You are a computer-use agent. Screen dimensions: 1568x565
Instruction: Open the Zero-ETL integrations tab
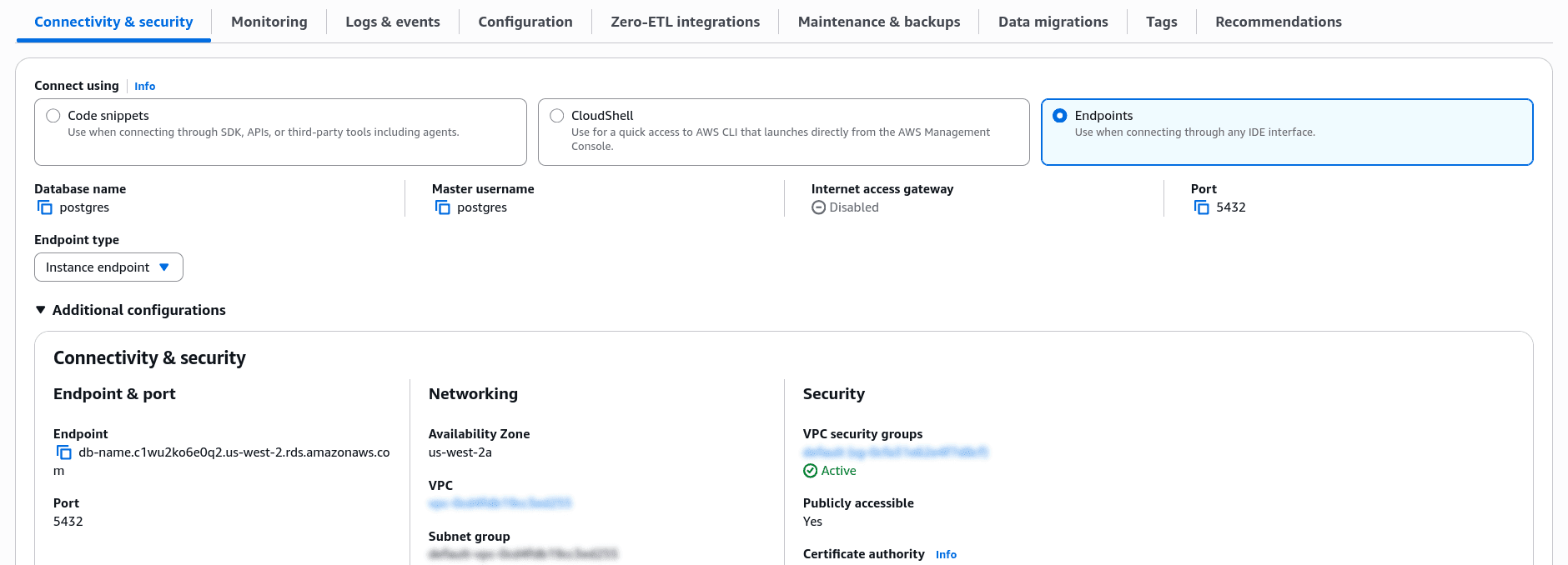(686, 22)
